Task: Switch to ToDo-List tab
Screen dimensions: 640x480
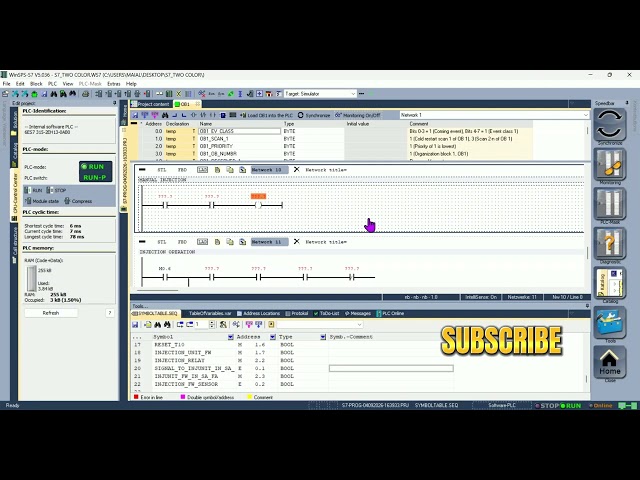Action: tap(327, 313)
